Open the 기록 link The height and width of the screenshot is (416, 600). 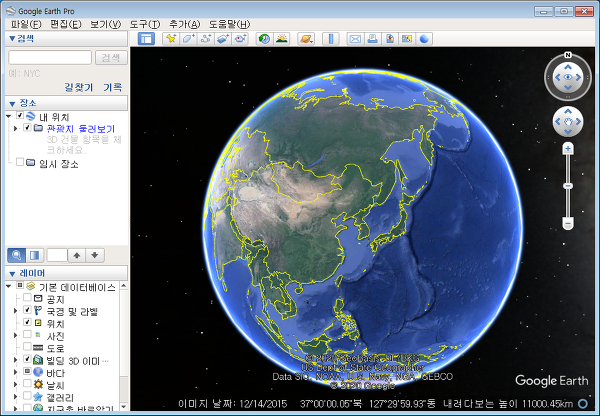click(x=112, y=87)
